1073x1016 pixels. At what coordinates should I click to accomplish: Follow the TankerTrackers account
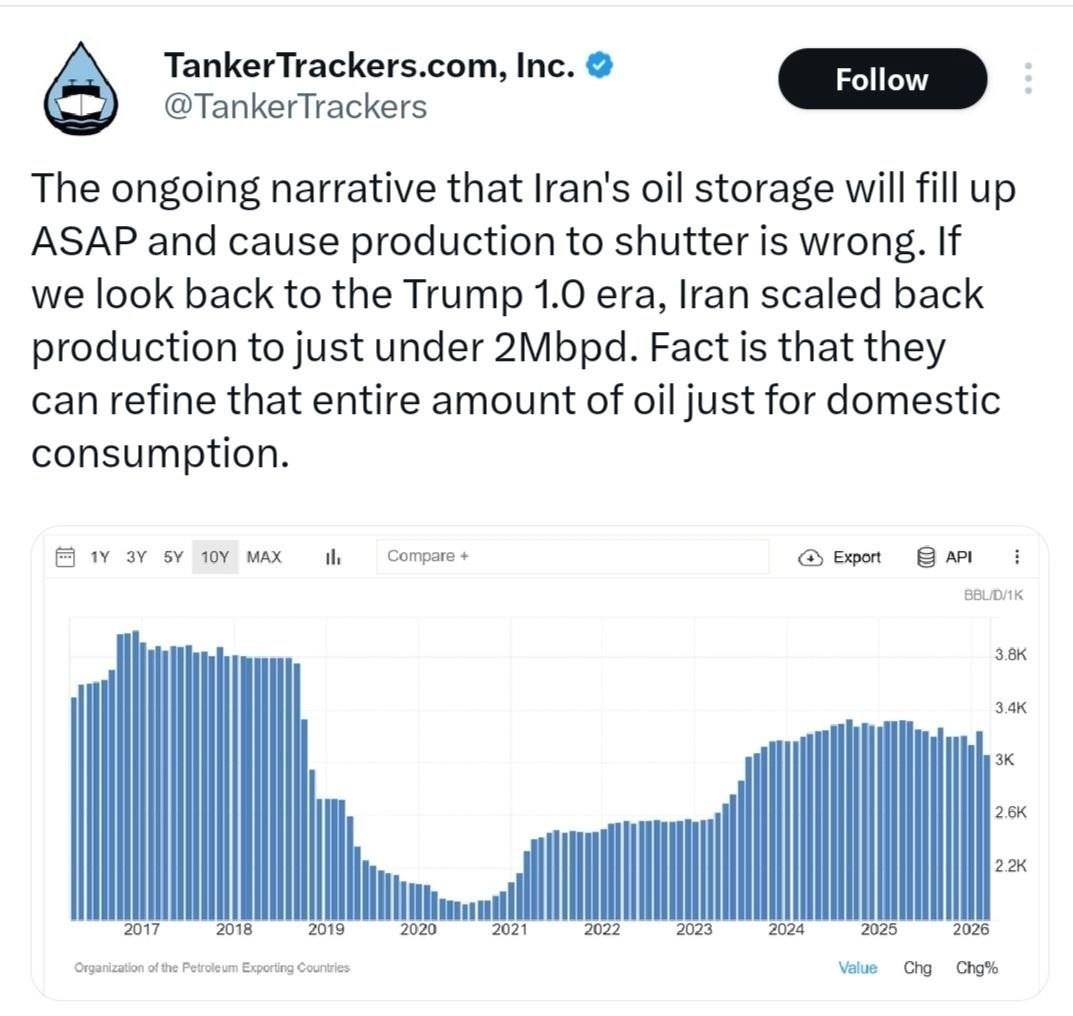click(x=882, y=79)
